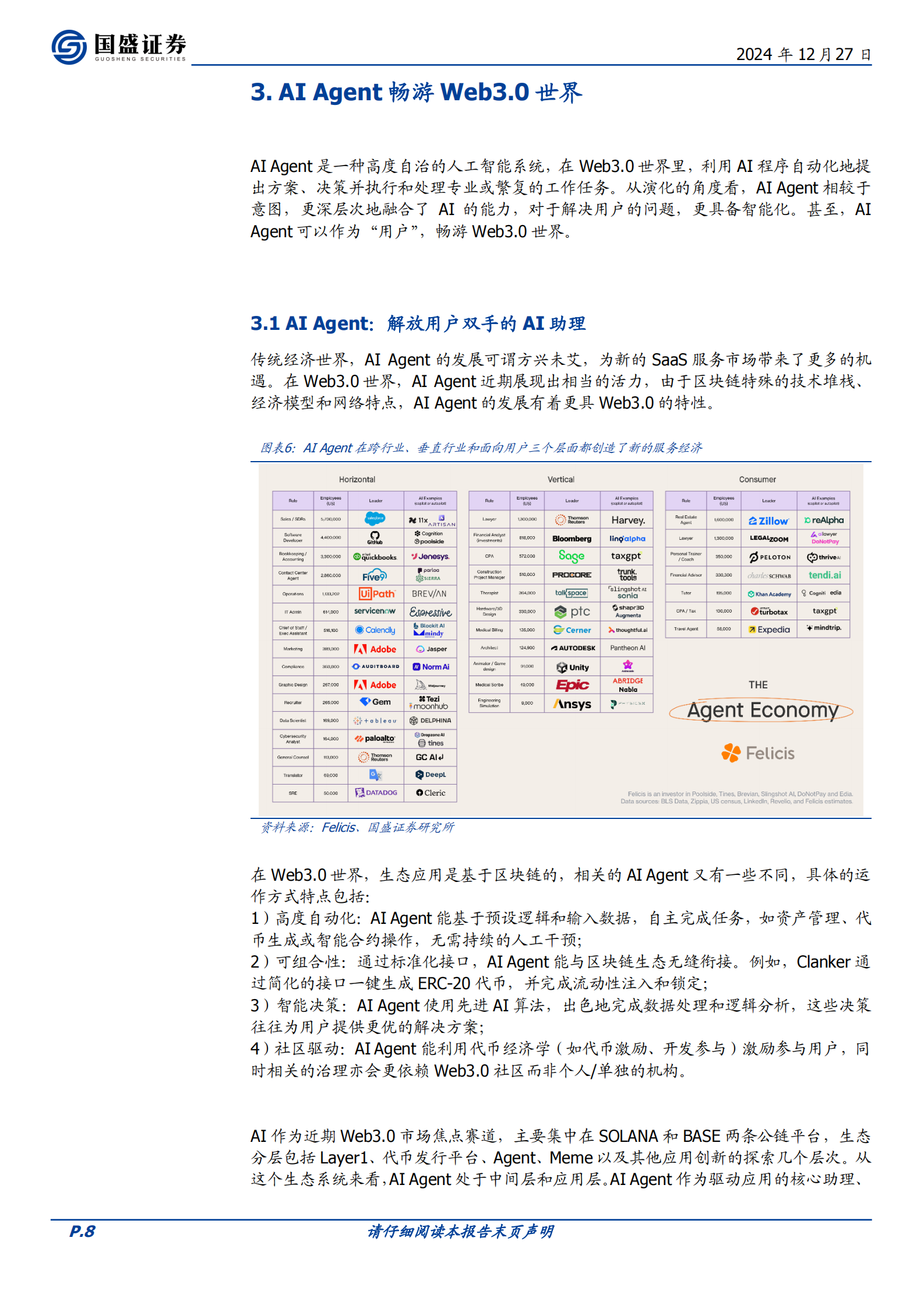Click the talkspace logo in the Therapist row

coord(571,593)
